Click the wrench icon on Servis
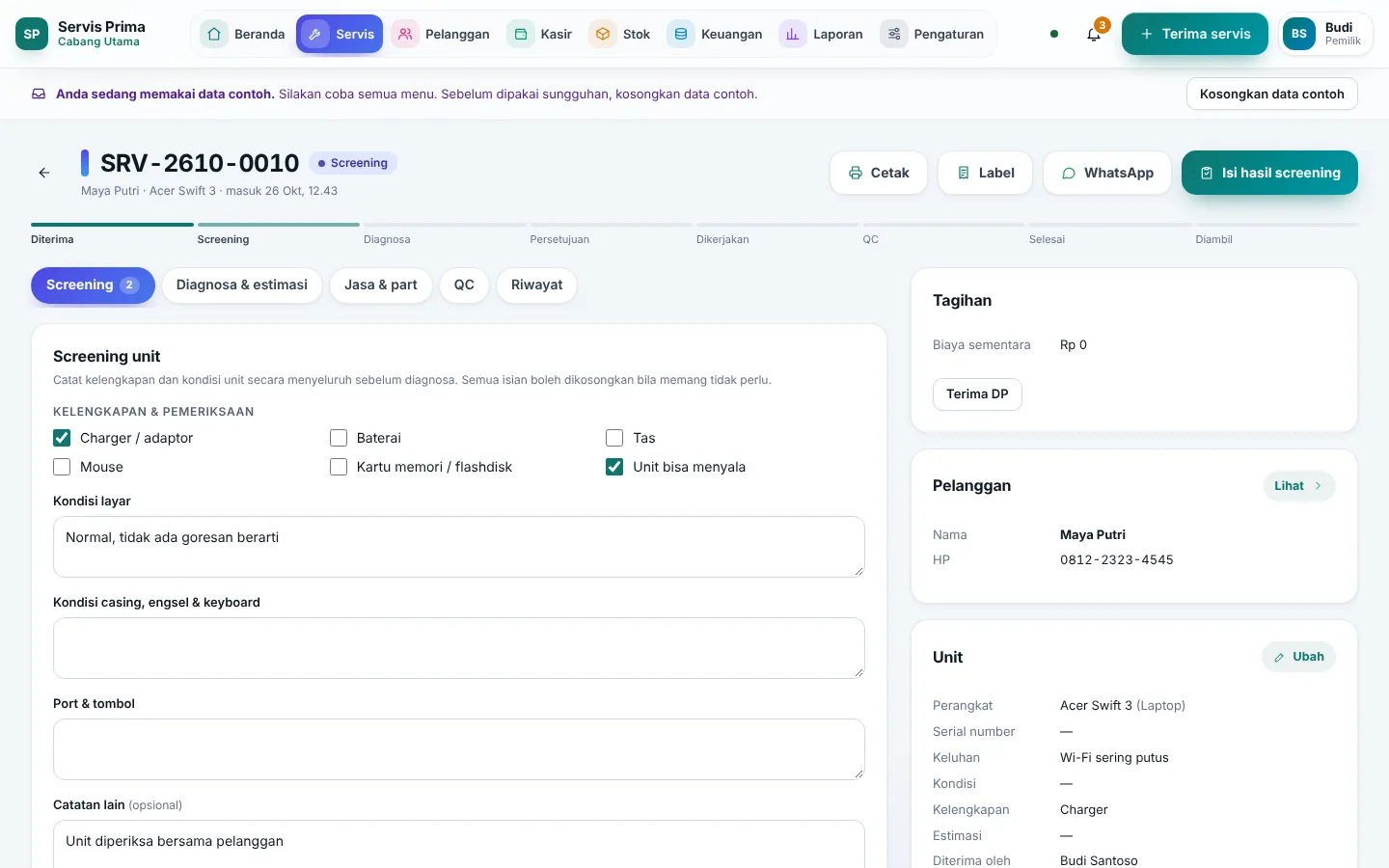1389x868 pixels. (x=315, y=34)
